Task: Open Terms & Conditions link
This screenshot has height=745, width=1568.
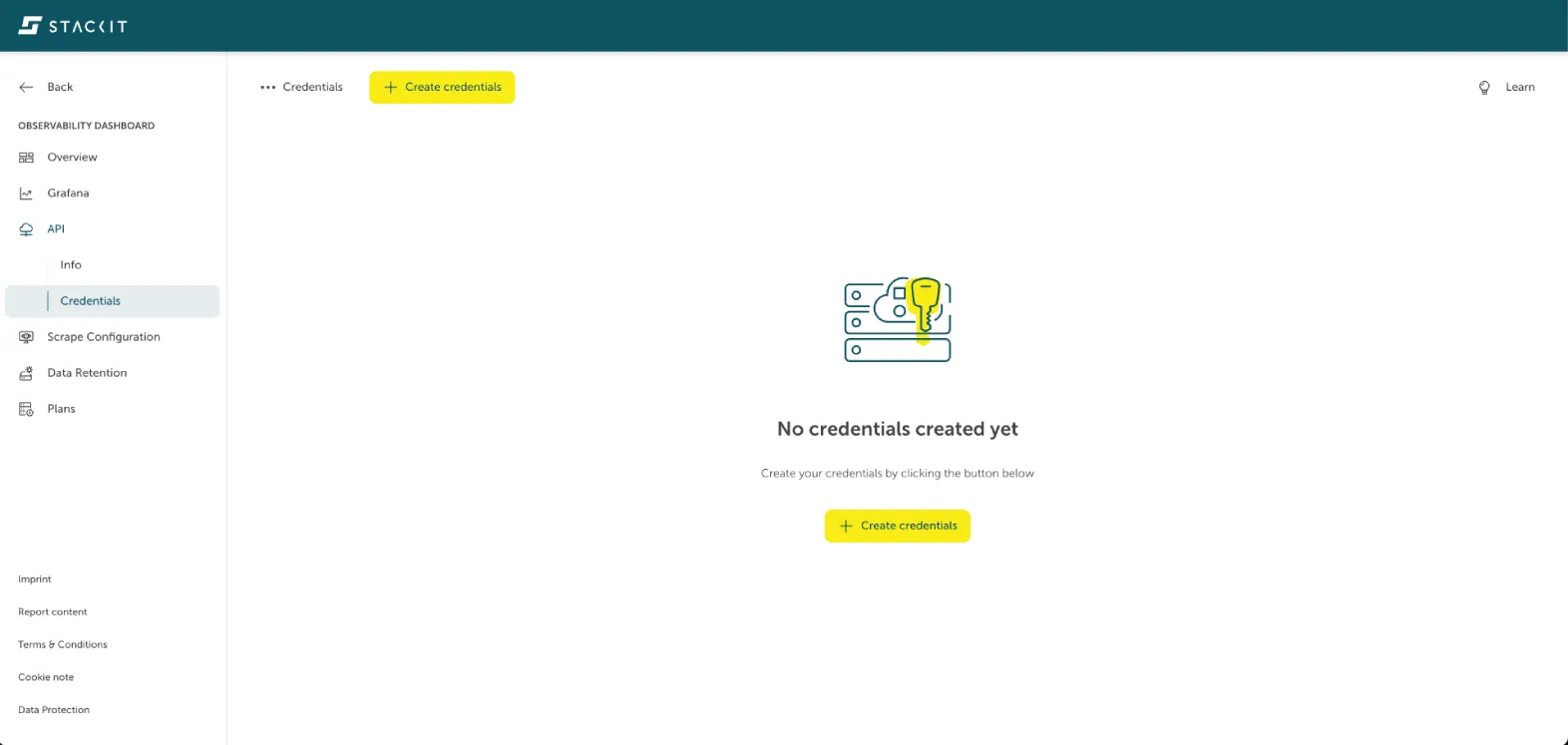Action: (63, 645)
